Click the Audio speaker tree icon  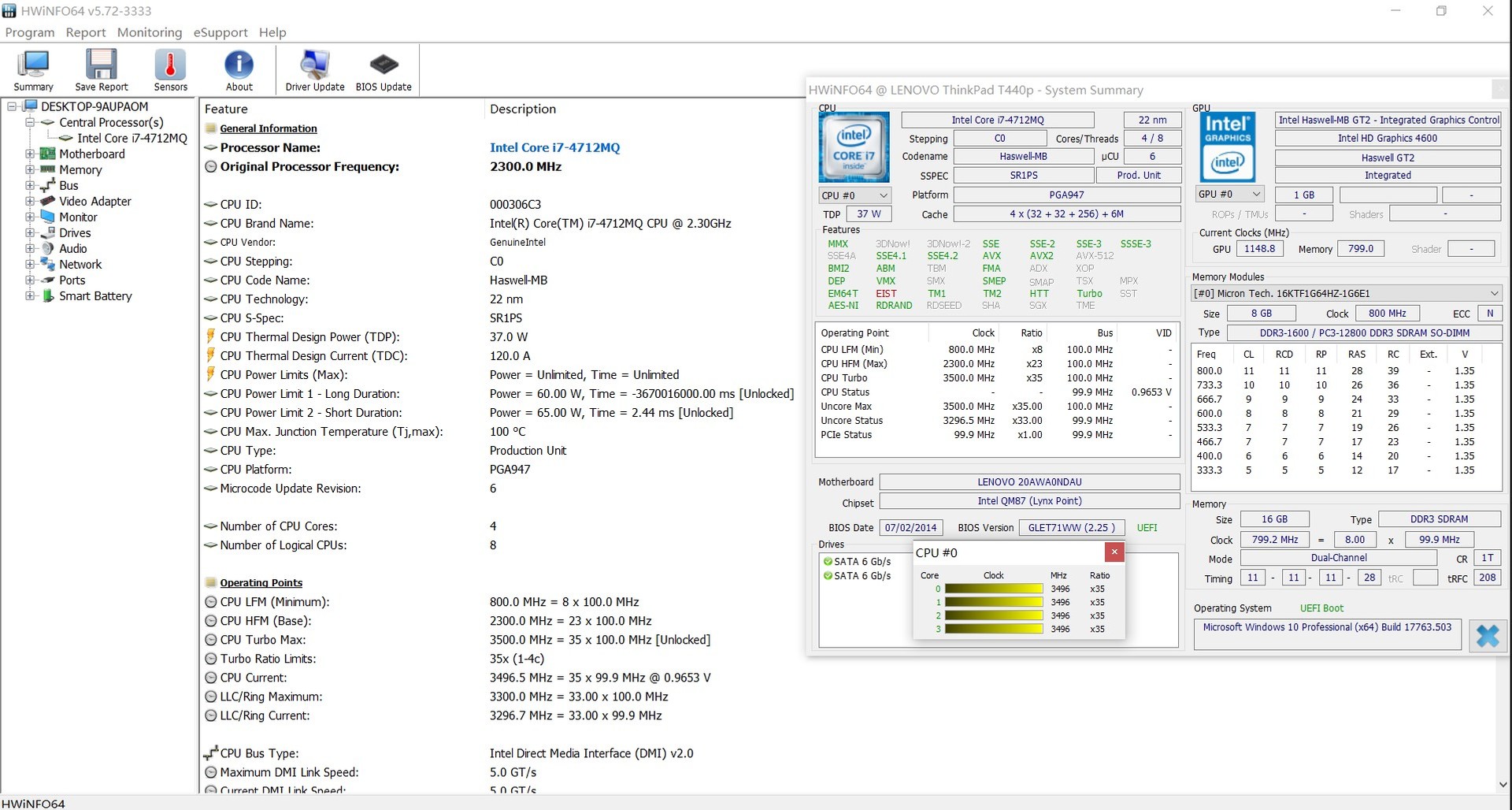coord(48,248)
